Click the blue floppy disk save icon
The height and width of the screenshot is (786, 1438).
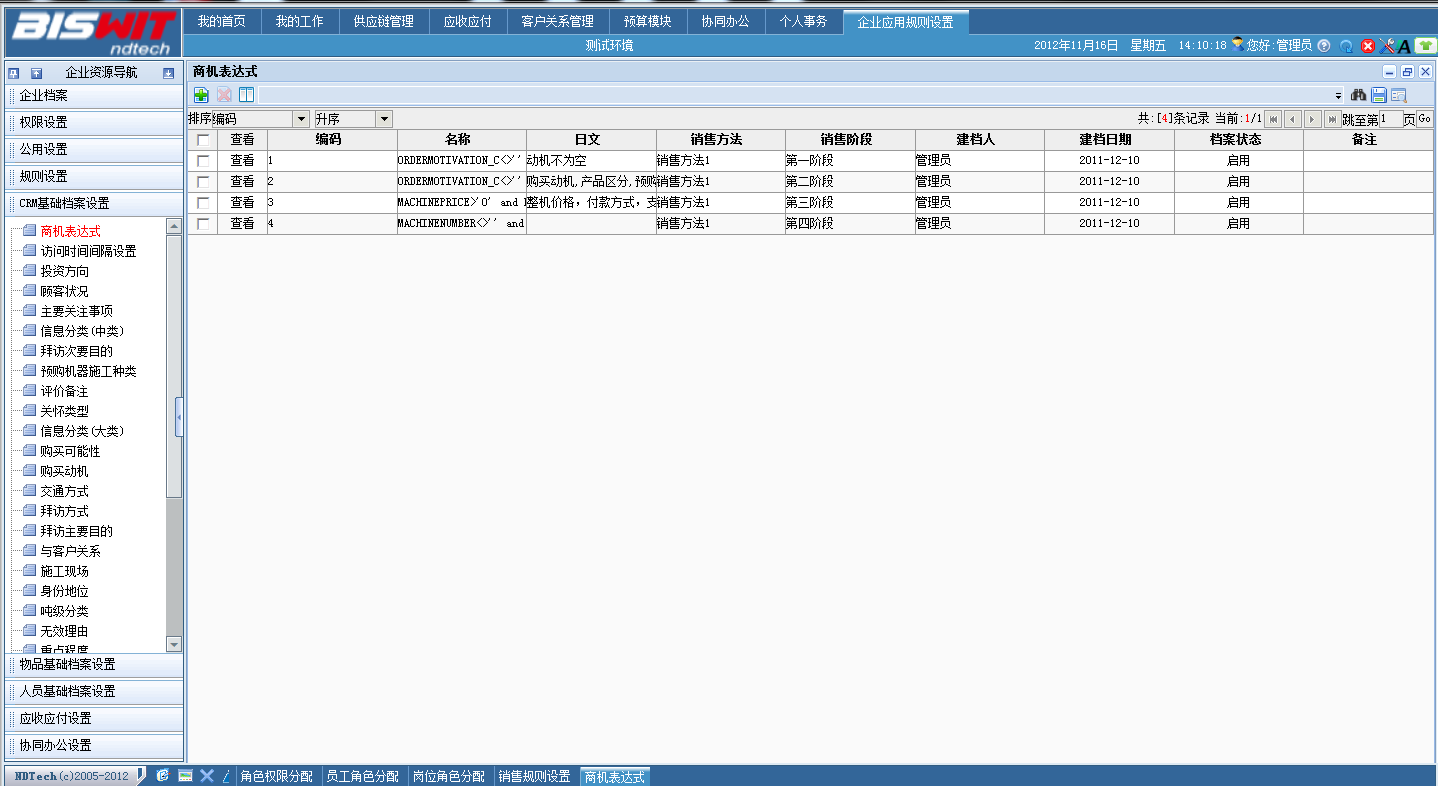click(x=1379, y=95)
